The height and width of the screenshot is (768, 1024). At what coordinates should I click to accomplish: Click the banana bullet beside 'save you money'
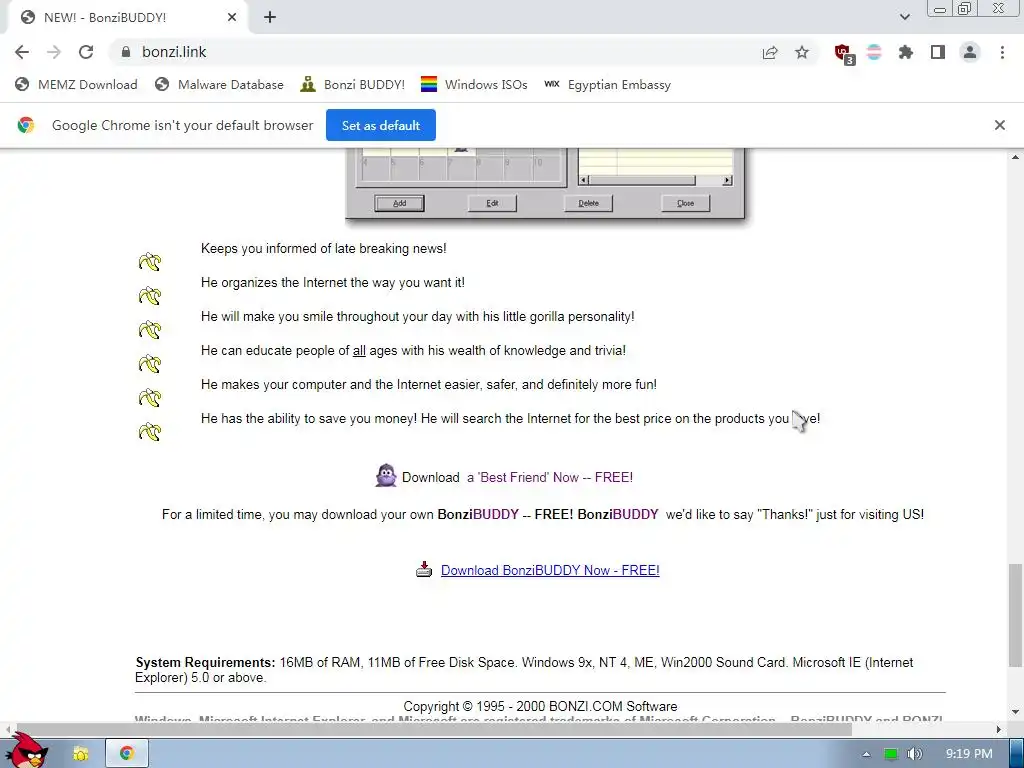point(150,432)
